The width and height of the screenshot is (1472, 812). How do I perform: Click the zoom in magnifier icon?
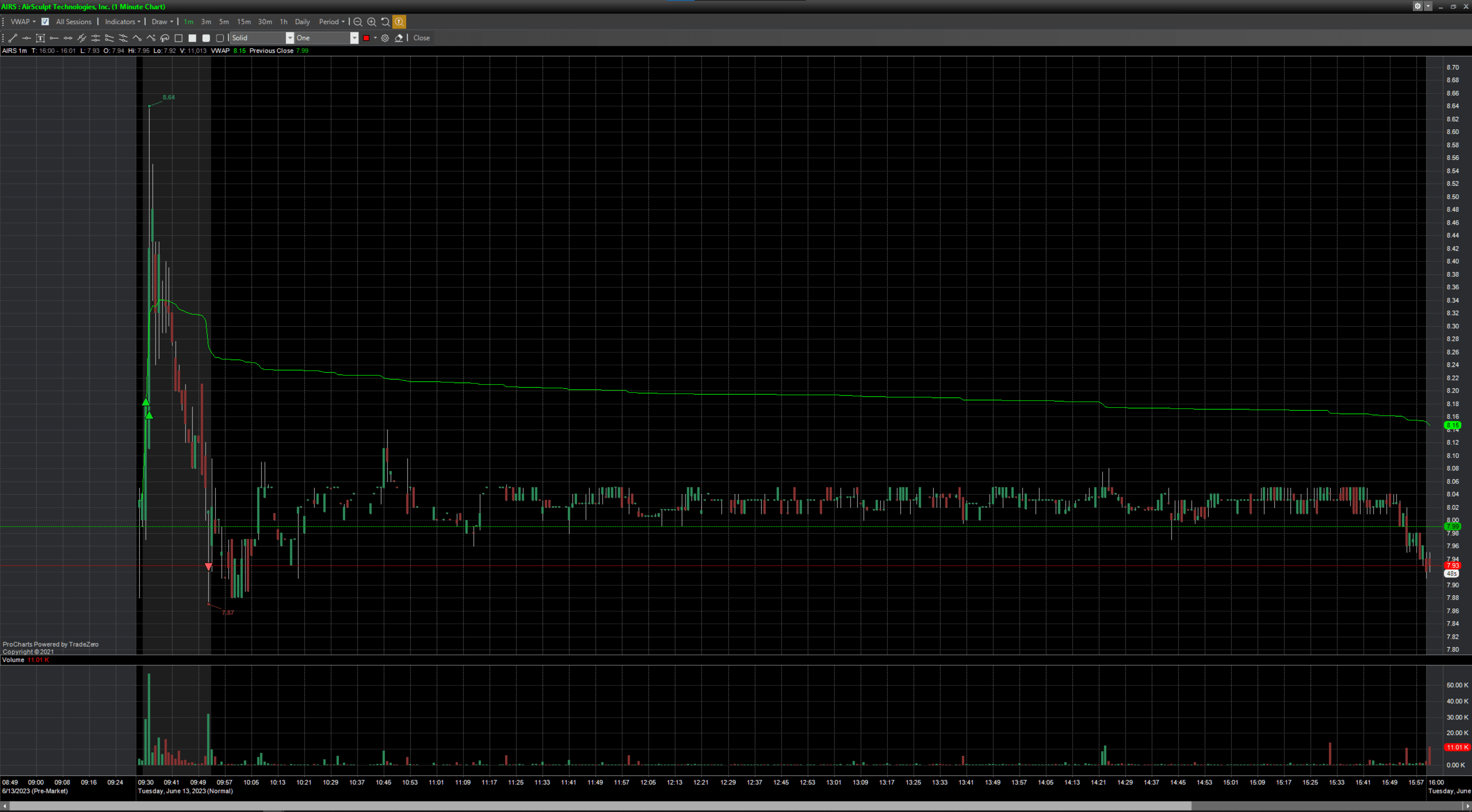pyautogui.click(x=371, y=22)
